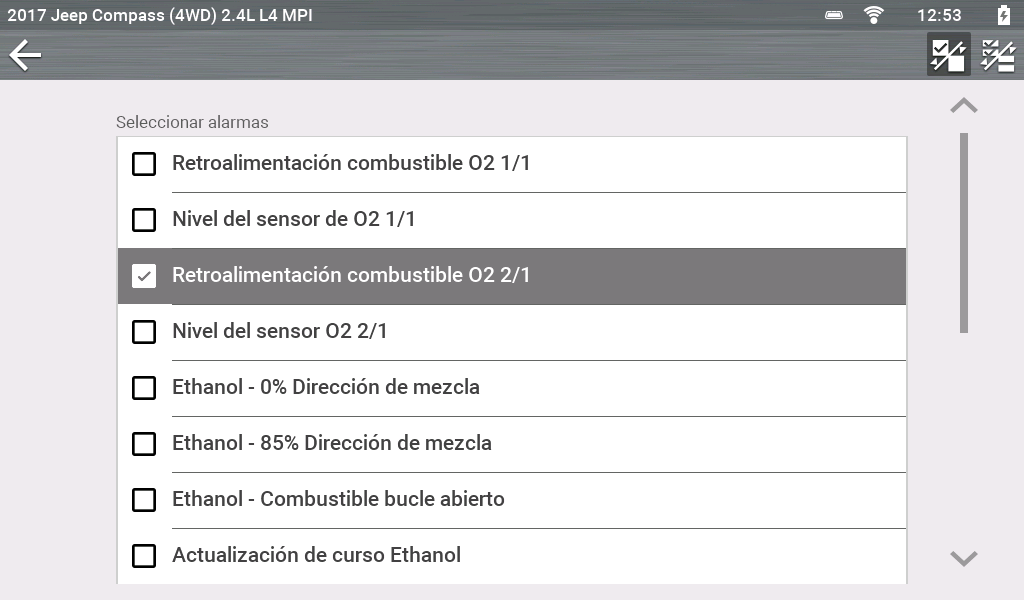Tap the battery charging icon

point(1004,15)
